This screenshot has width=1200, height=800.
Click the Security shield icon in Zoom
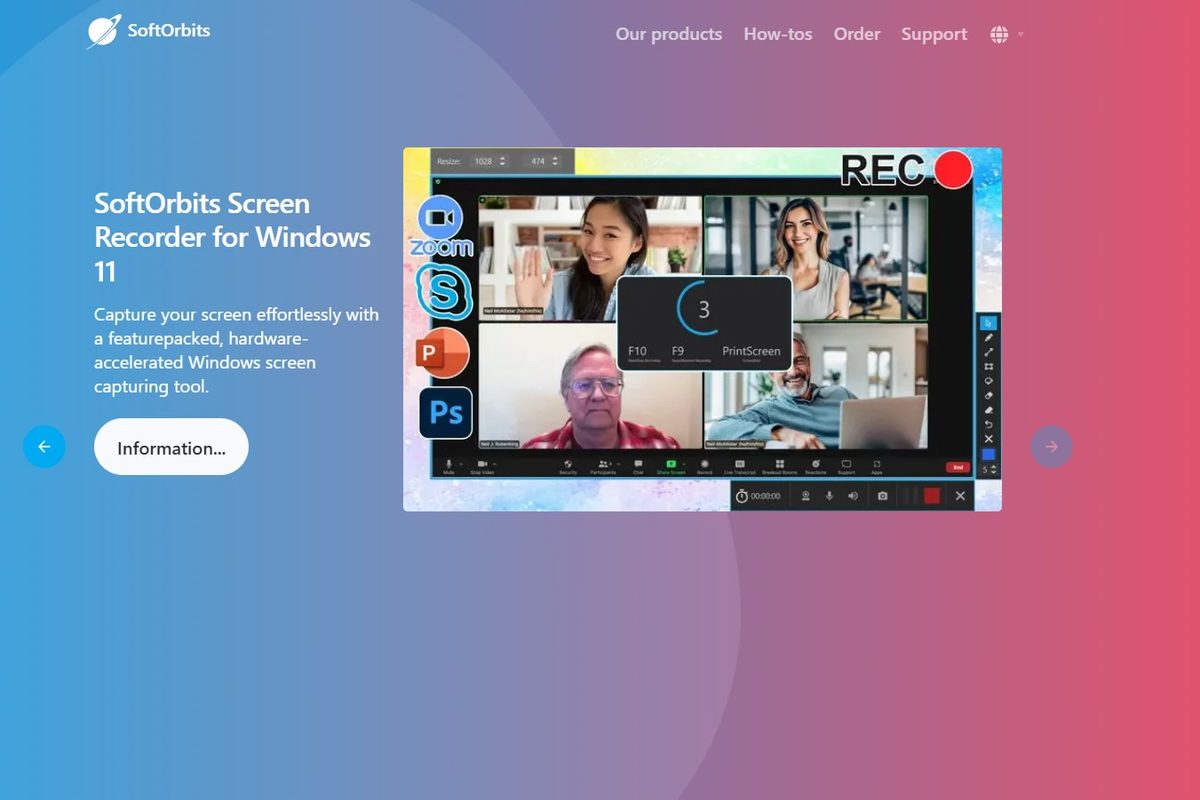pyautogui.click(x=568, y=466)
